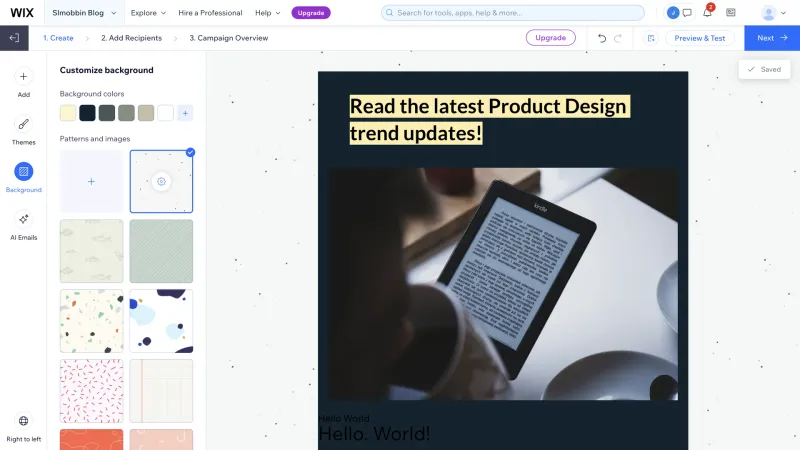This screenshot has width=800, height=450.
Task: Choose the medium gray background color
Action: [x=126, y=113]
